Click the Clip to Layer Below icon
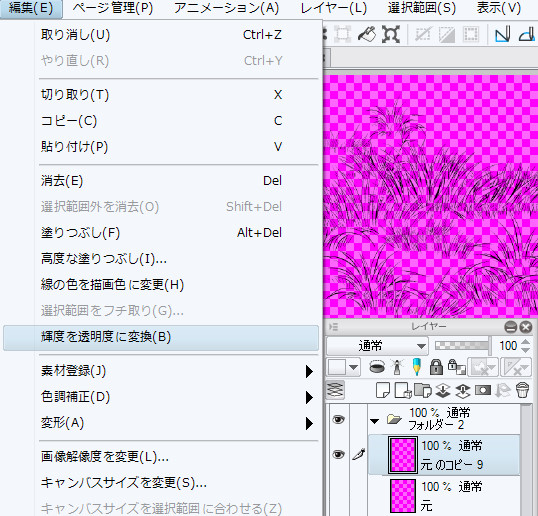 click(x=377, y=367)
